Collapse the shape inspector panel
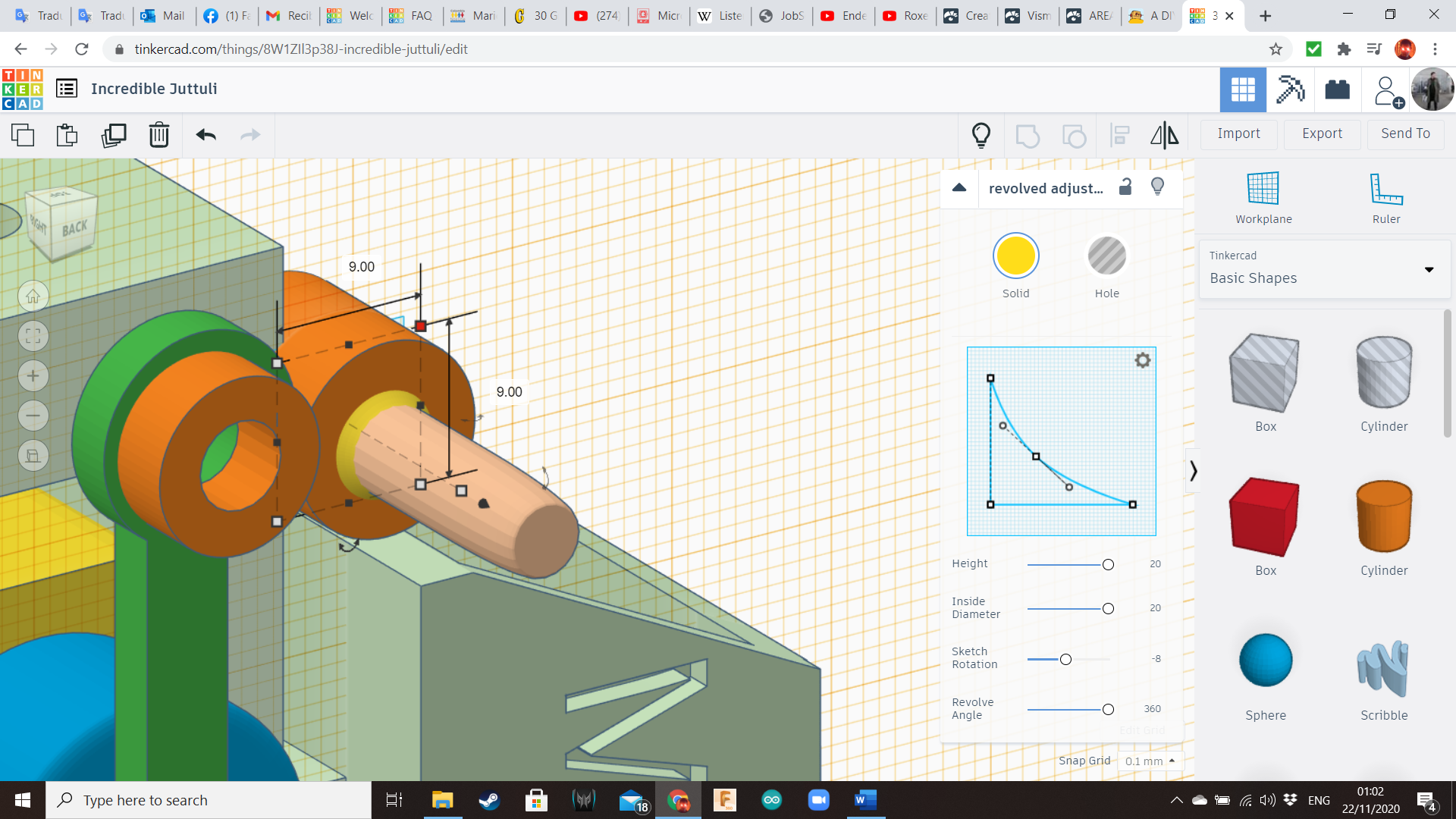 [x=959, y=188]
